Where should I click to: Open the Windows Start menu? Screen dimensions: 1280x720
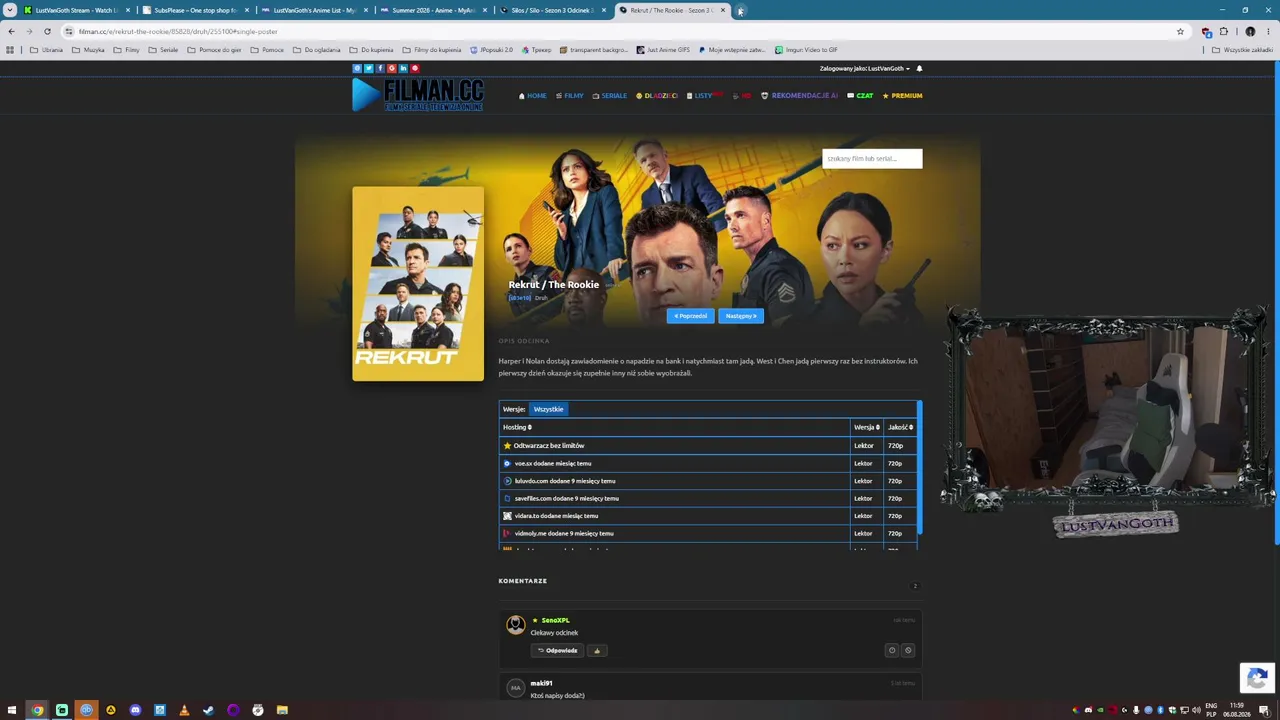12,710
